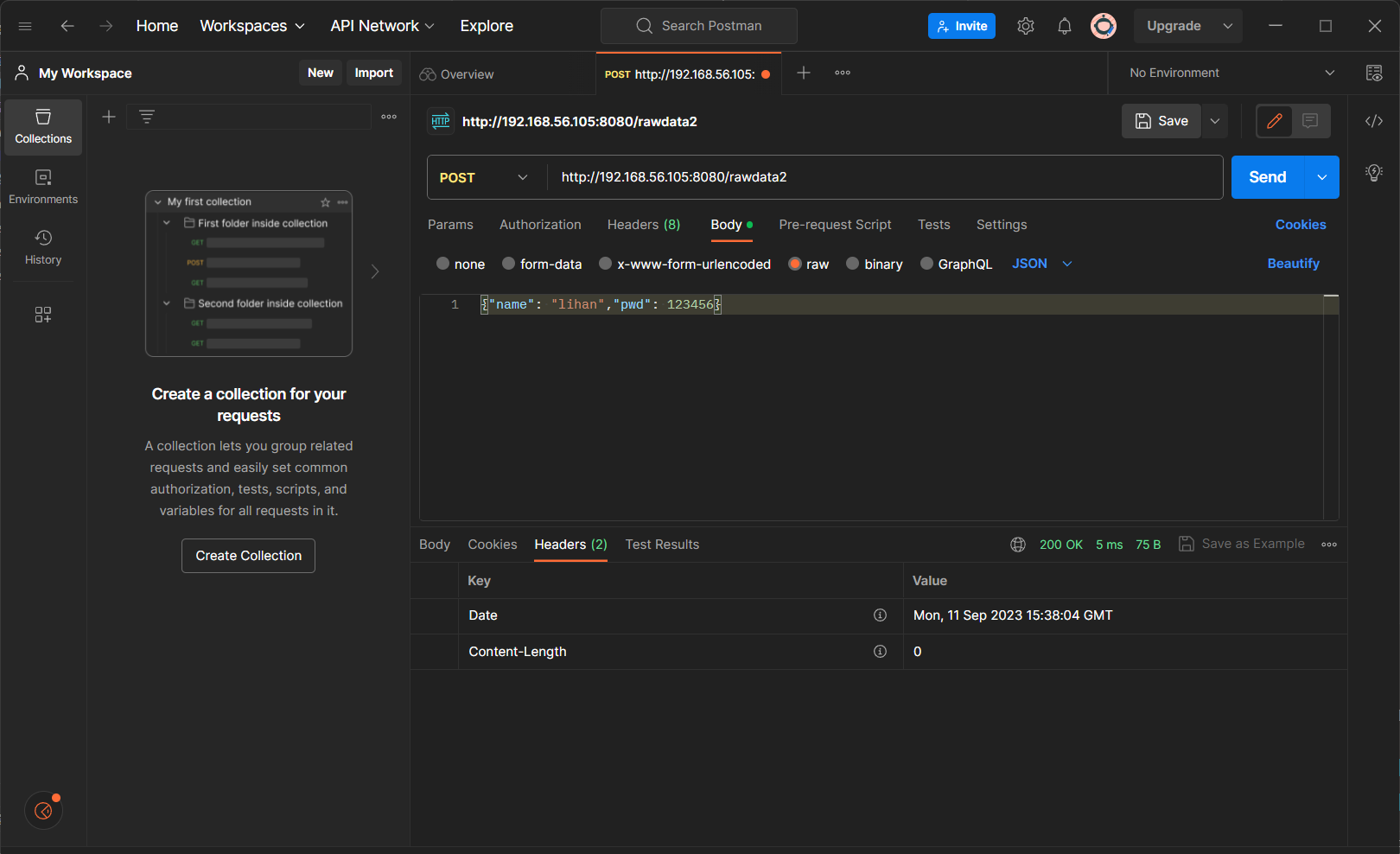Select the none body type
Viewport: 1400px width, 854px height.
(442, 264)
